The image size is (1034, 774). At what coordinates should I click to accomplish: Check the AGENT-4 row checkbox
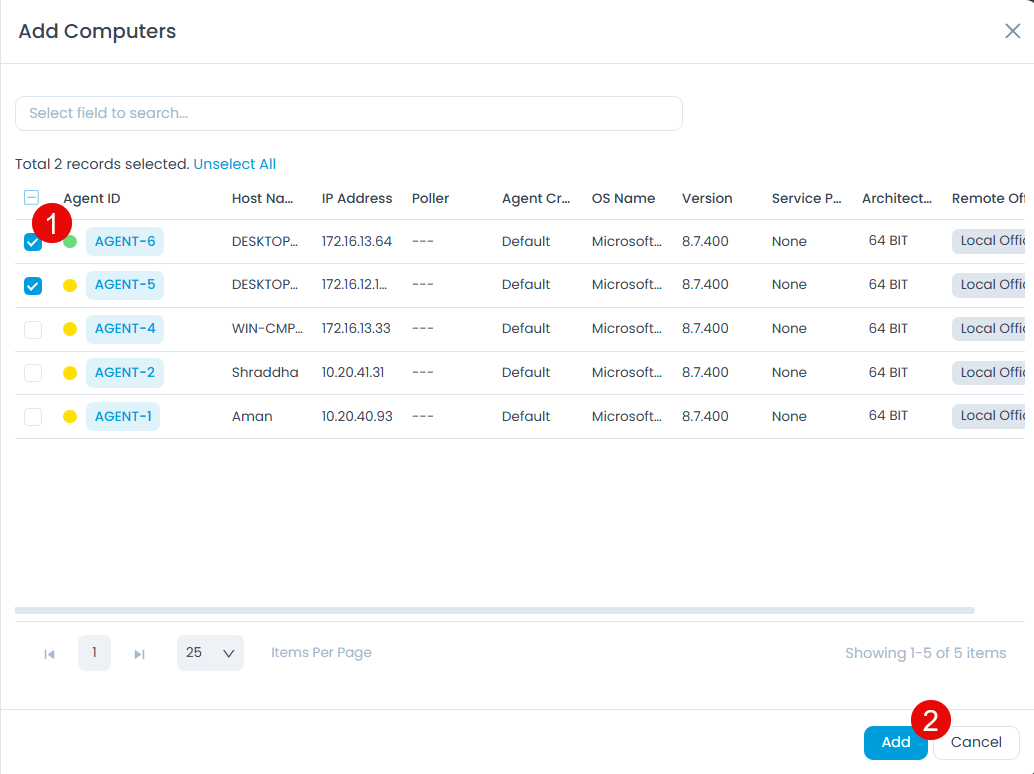[x=33, y=329]
